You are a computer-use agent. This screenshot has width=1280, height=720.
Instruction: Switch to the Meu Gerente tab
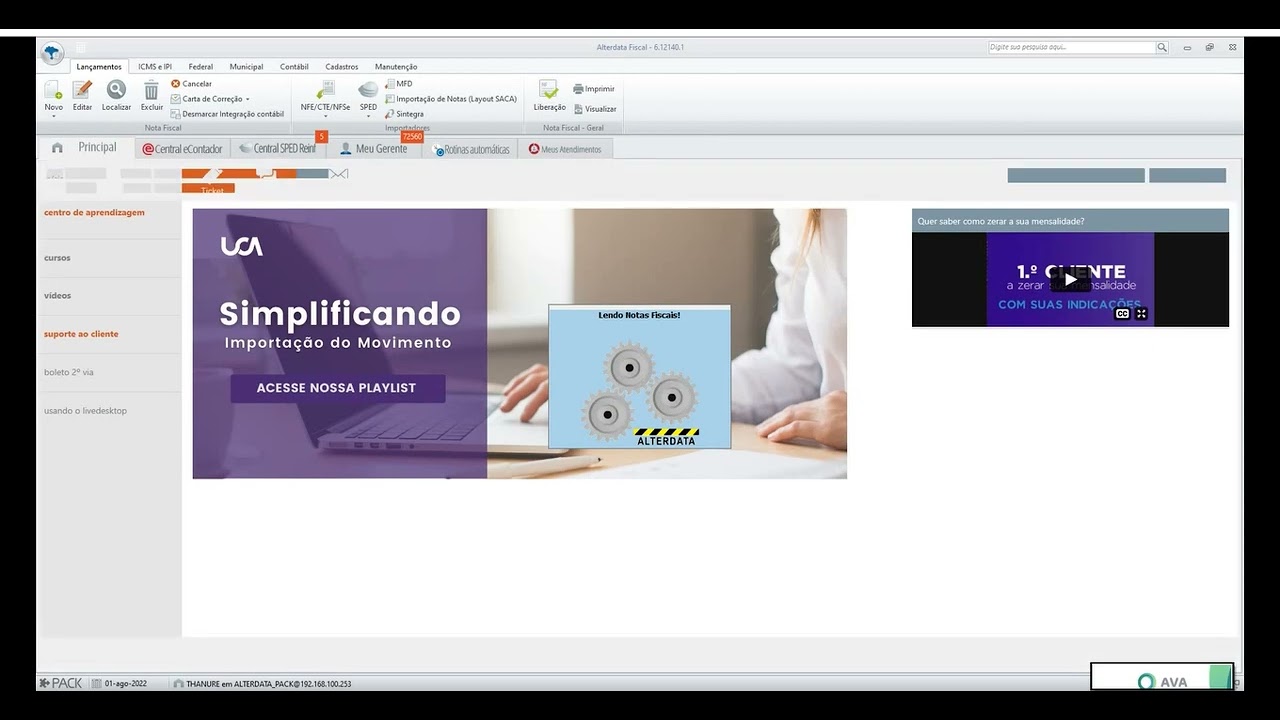tap(374, 149)
